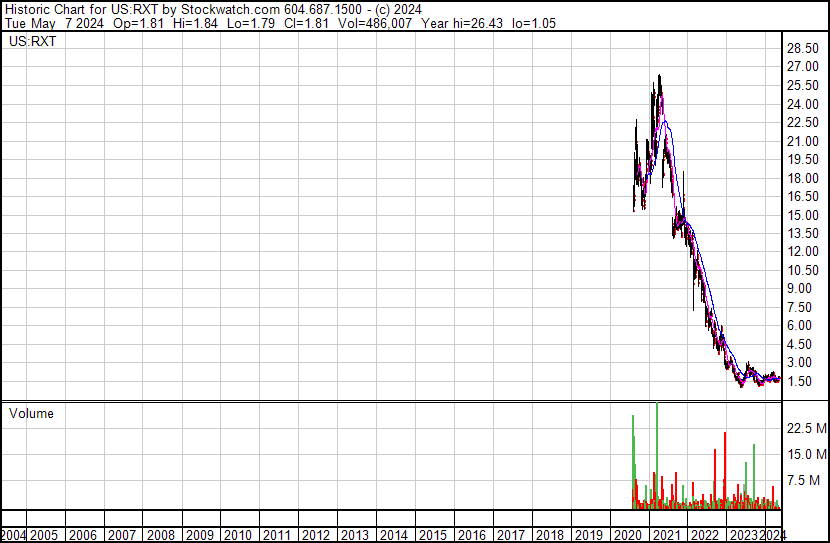
Task: Select the 2022 year label on the time axis
Action: click(704, 535)
